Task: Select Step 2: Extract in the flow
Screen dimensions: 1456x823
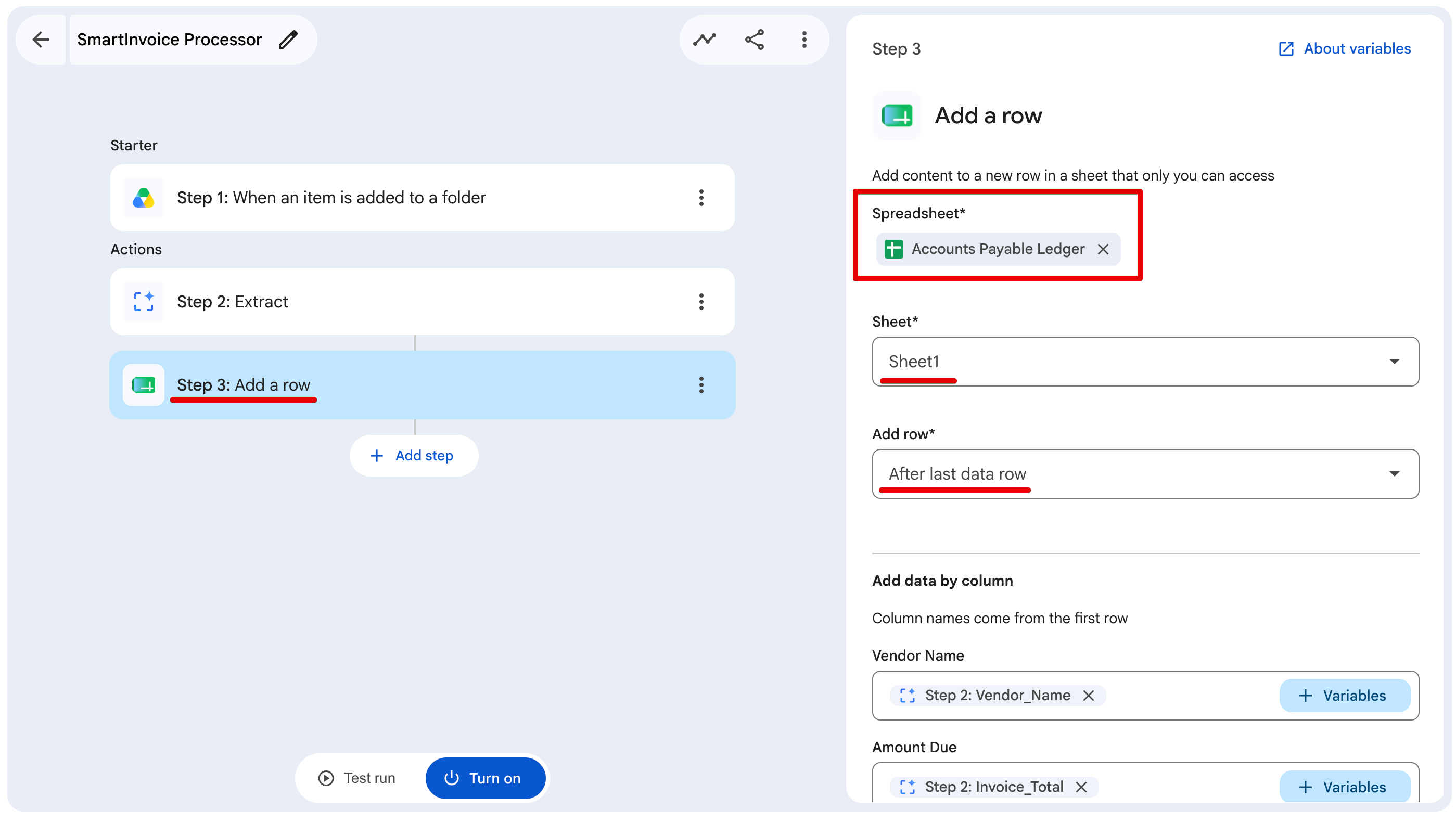Action: pyautogui.click(x=422, y=302)
